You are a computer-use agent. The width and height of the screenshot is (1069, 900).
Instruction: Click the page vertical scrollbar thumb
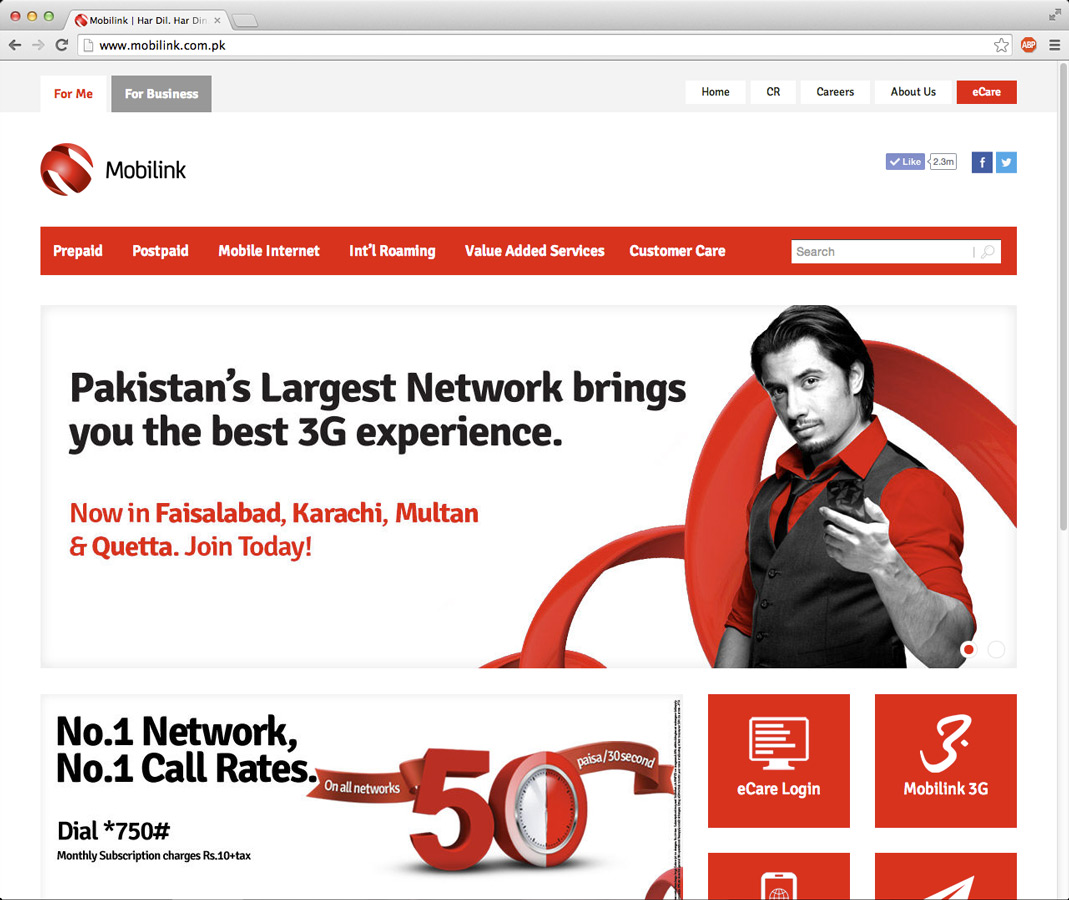point(1063,297)
